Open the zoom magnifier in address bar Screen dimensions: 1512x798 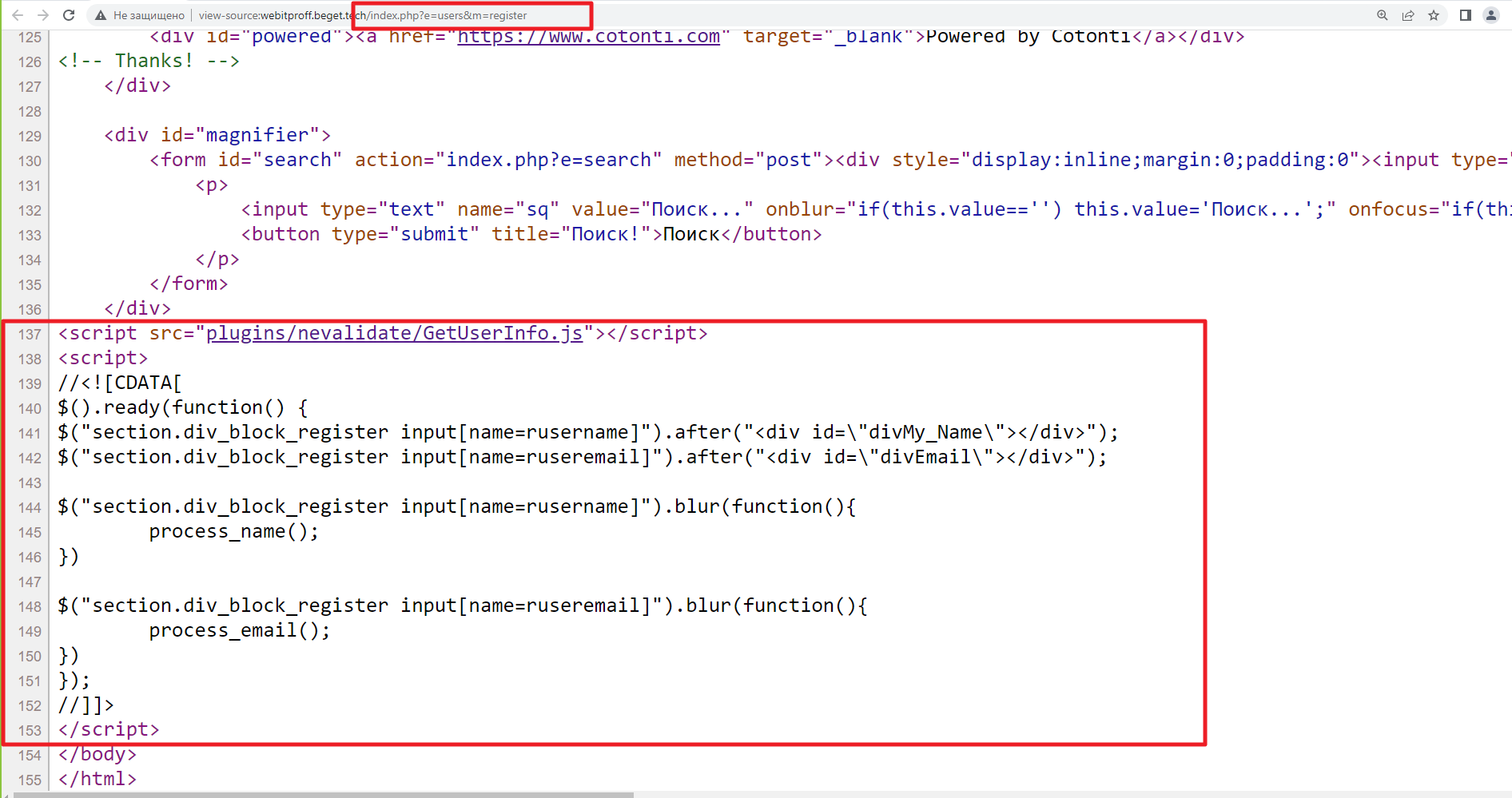coord(1382,15)
